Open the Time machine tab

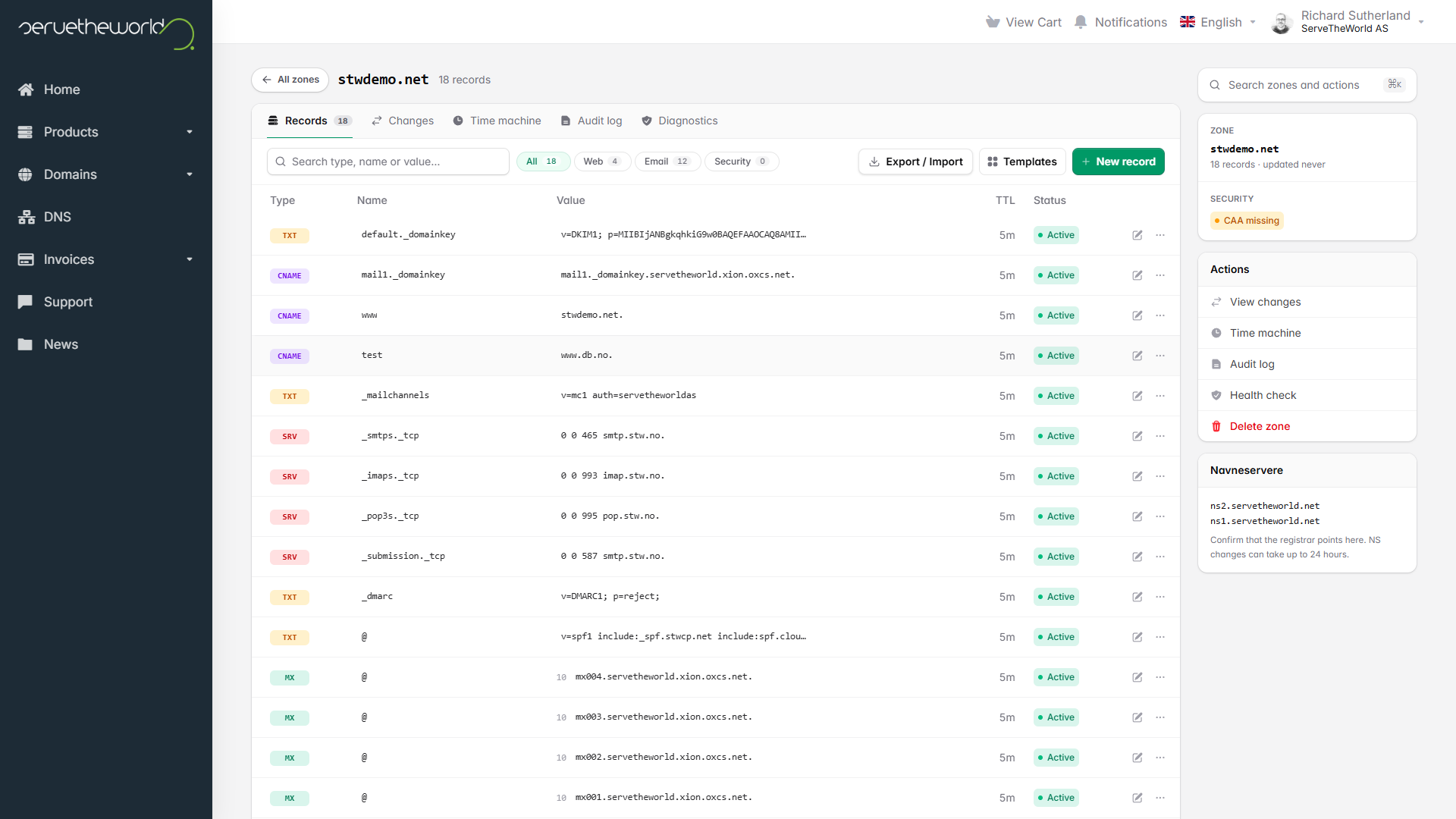497,121
